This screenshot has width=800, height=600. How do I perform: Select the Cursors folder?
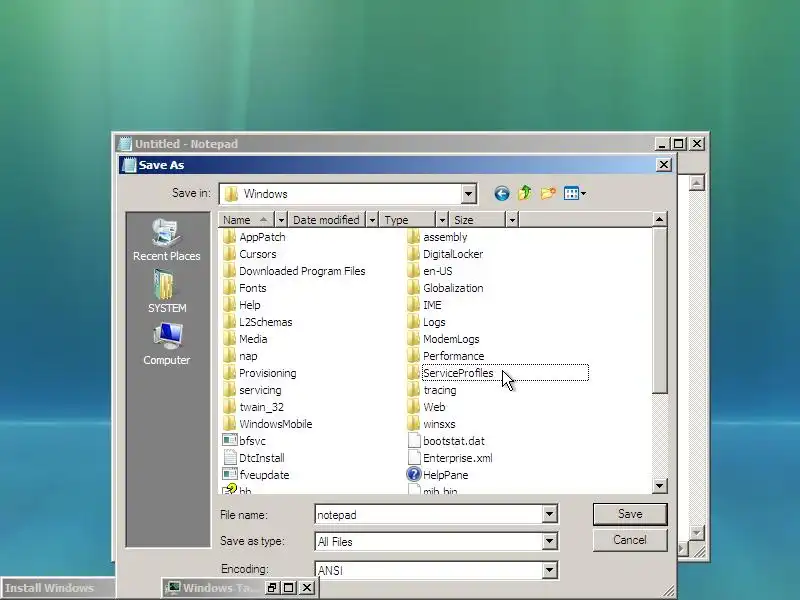(x=249, y=254)
